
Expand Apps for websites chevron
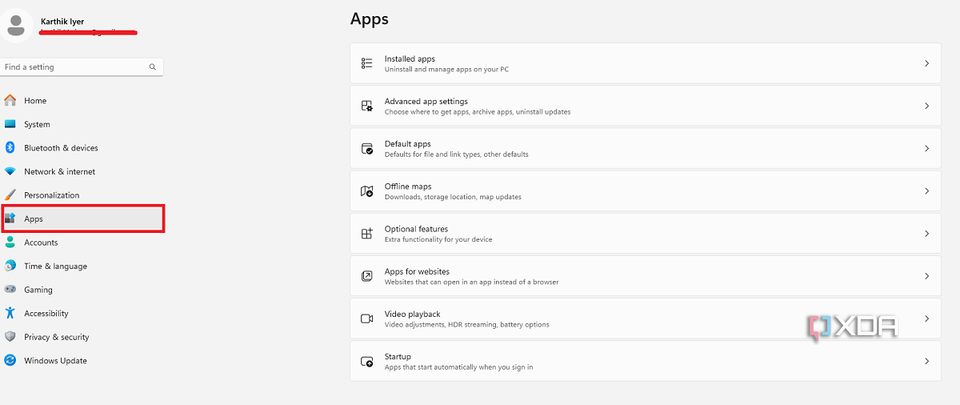coord(927,276)
